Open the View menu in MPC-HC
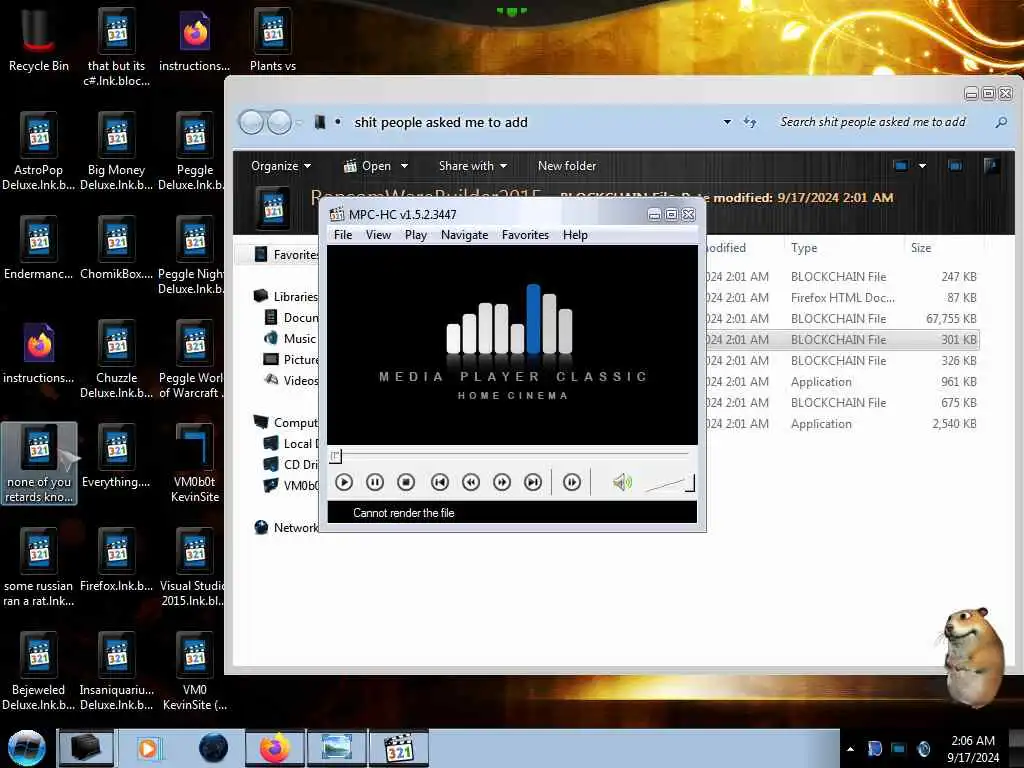Image resolution: width=1024 pixels, height=768 pixels. 378,234
